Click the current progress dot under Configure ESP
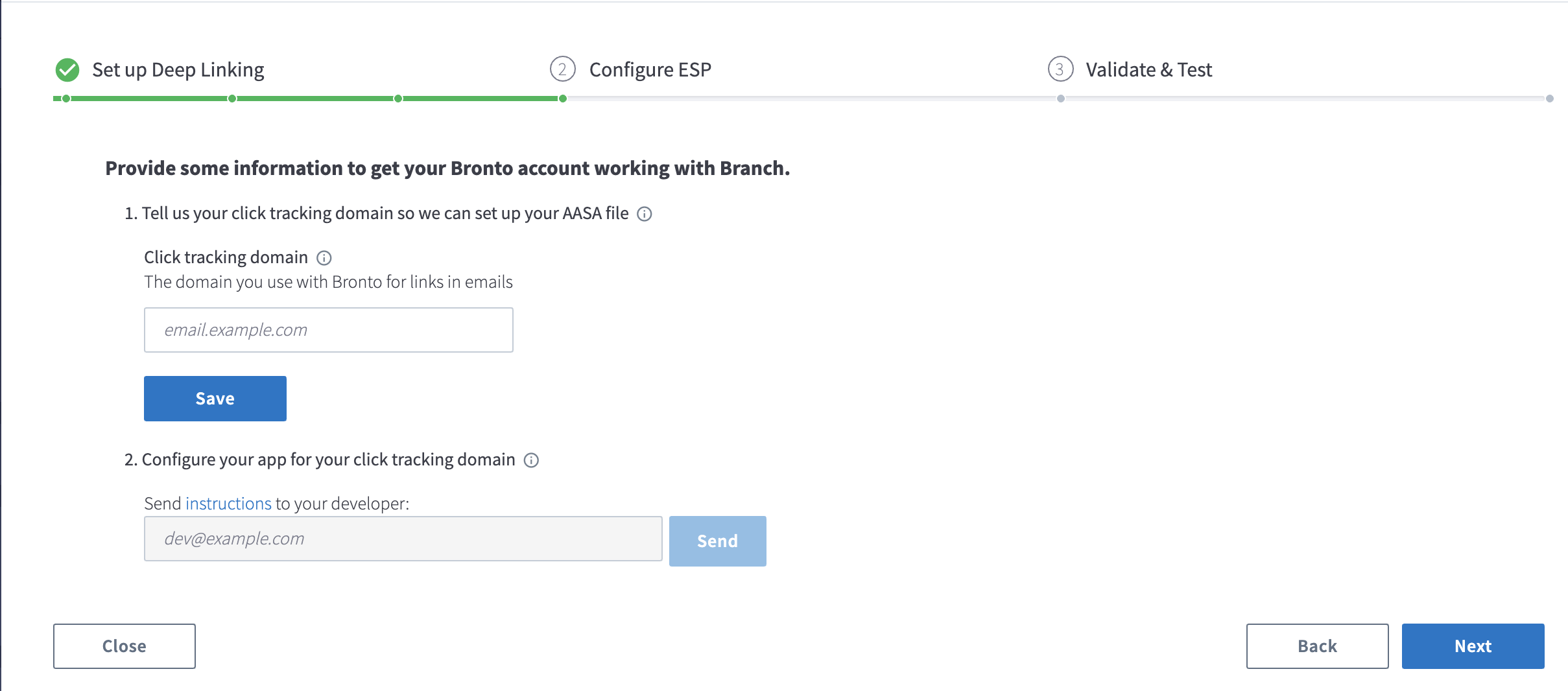1568x691 pixels. pos(563,99)
